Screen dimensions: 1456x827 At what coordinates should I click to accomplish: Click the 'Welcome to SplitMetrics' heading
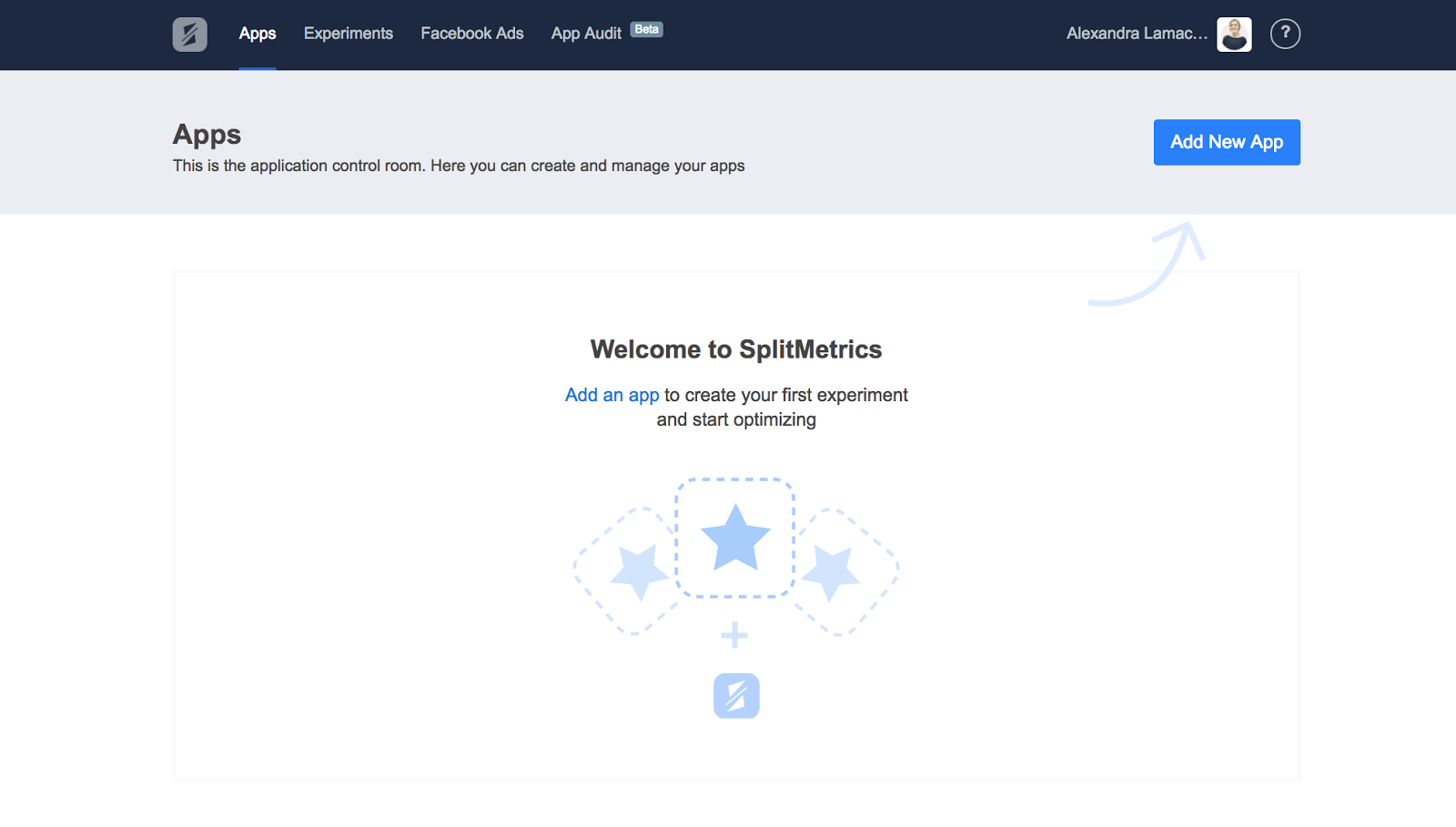(x=736, y=349)
